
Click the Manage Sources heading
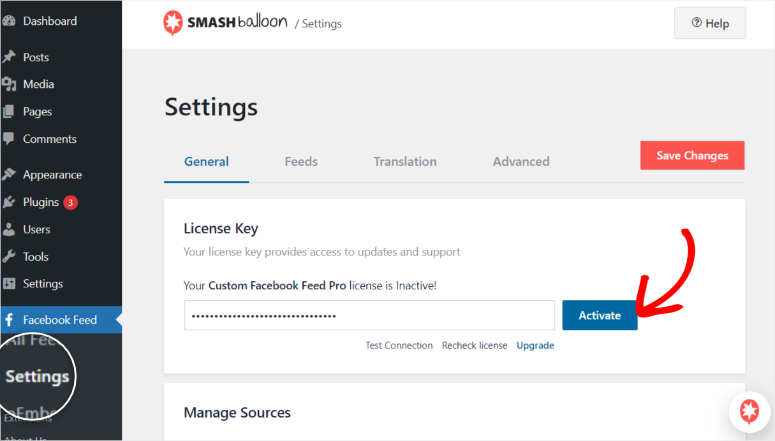coord(237,412)
